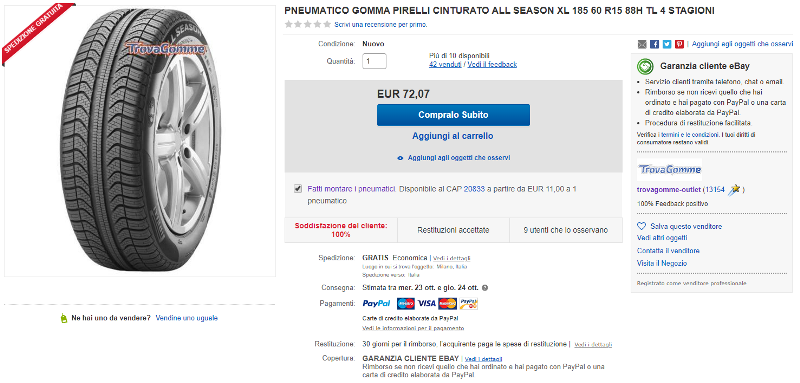Expand shipping Vedi i dettagli link

452,259
